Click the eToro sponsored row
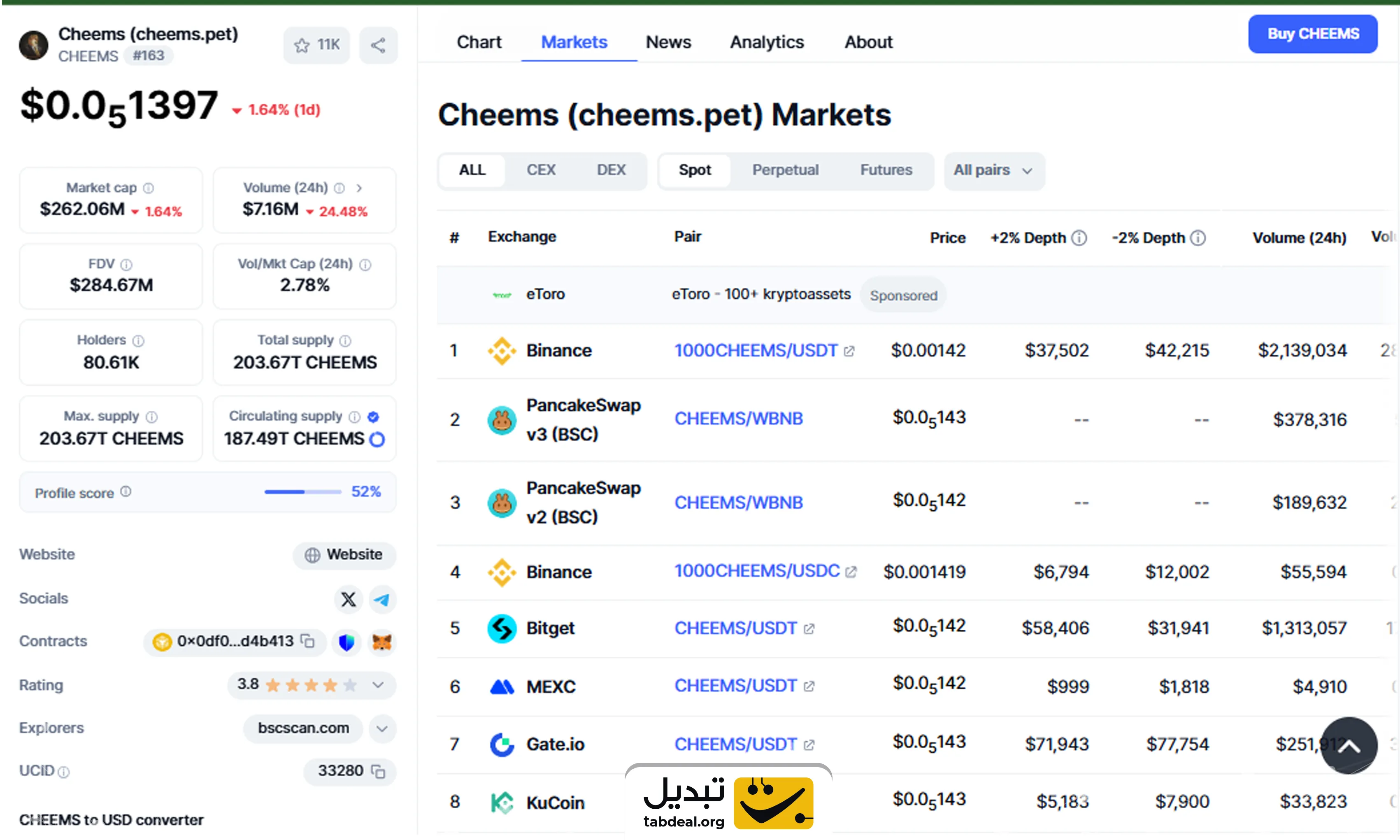The width and height of the screenshot is (1400, 840). (913, 295)
